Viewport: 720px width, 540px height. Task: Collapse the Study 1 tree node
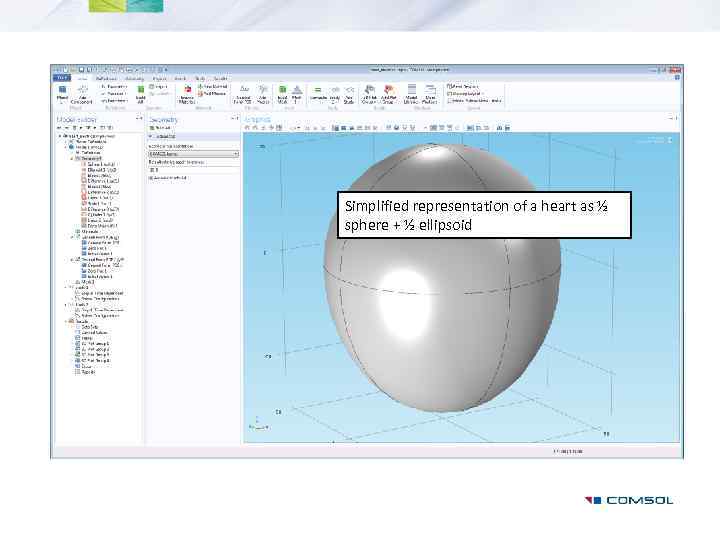(66, 287)
